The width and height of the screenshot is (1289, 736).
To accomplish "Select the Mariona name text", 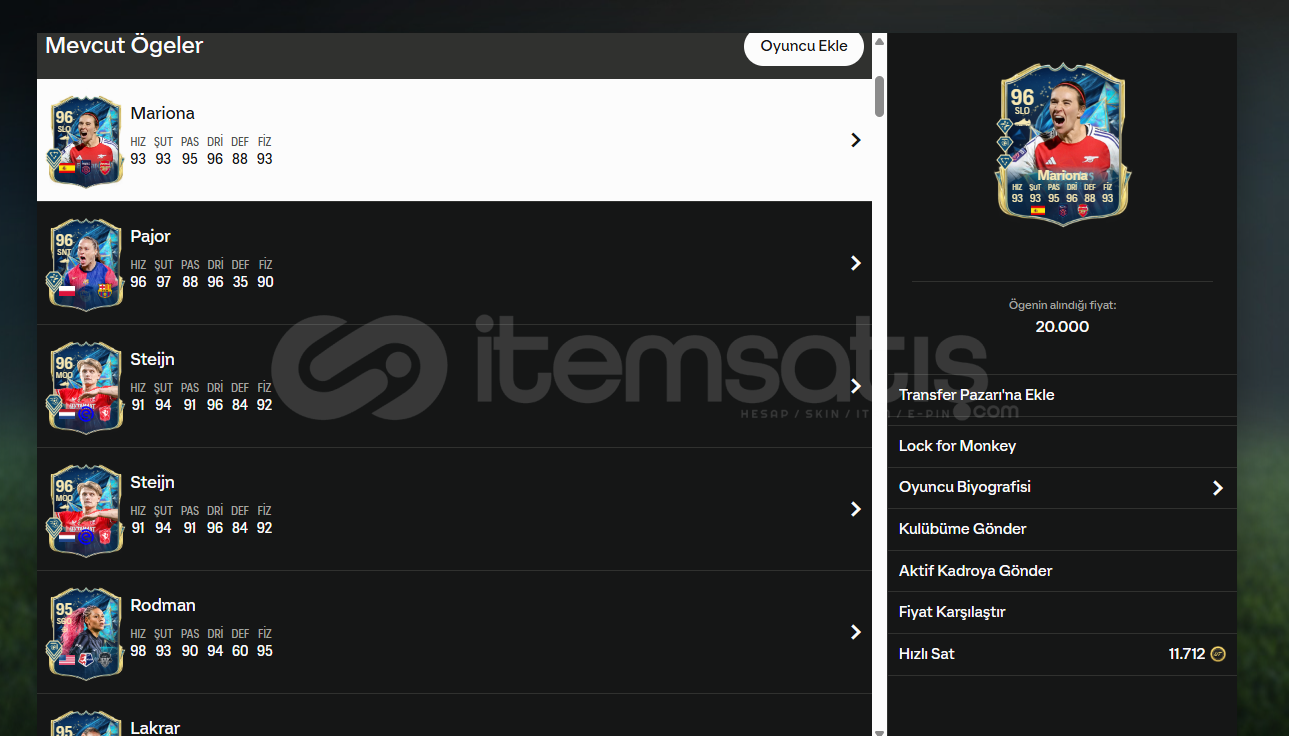I will coord(162,114).
